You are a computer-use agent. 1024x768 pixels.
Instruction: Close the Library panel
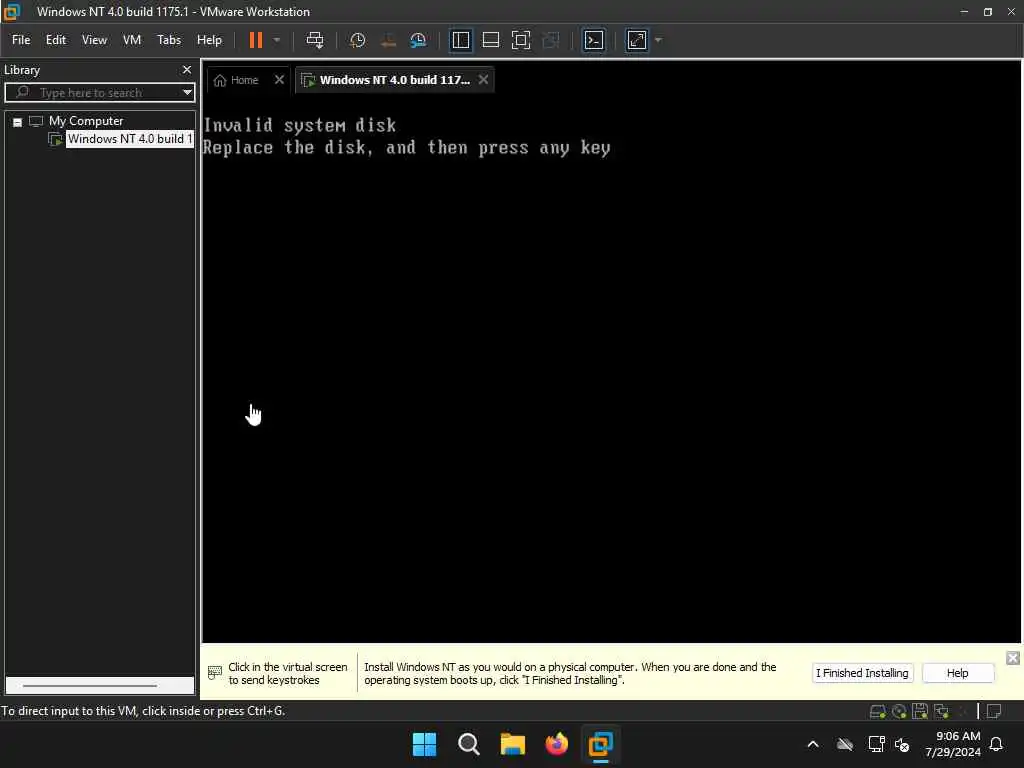pyautogui.click(x=187, y=69)
